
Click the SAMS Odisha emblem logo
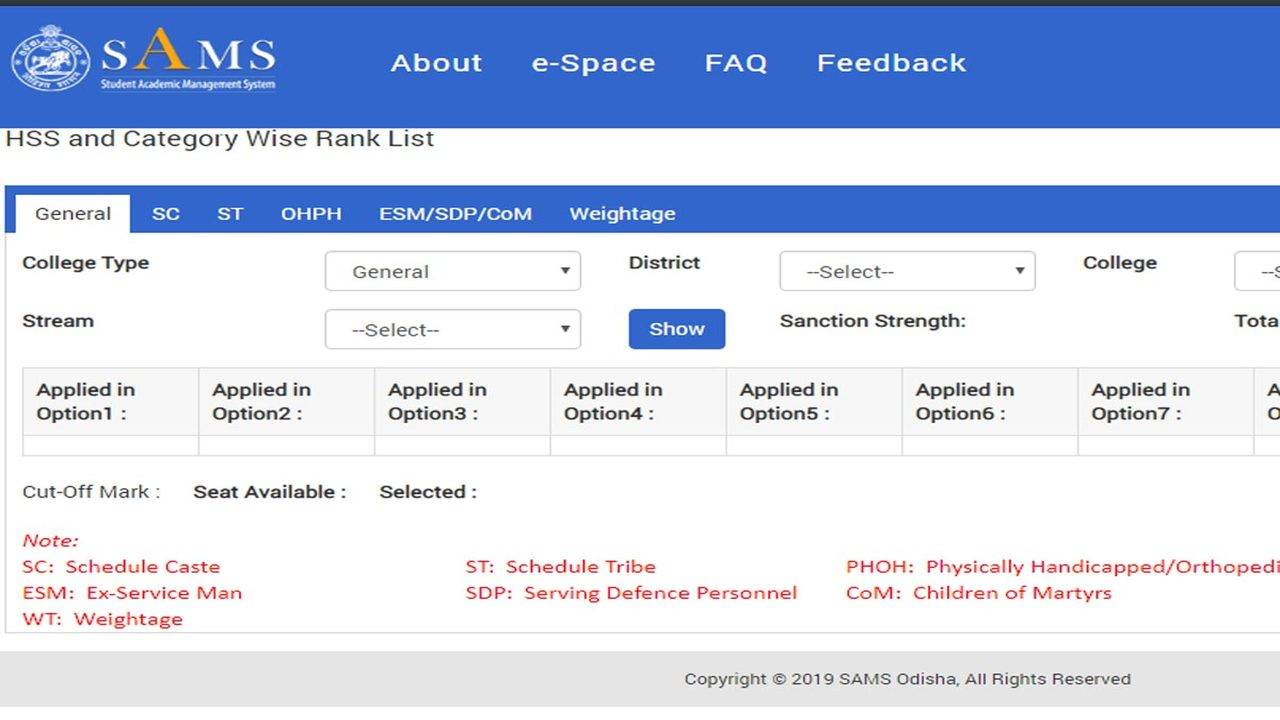[x=50, y=60]
